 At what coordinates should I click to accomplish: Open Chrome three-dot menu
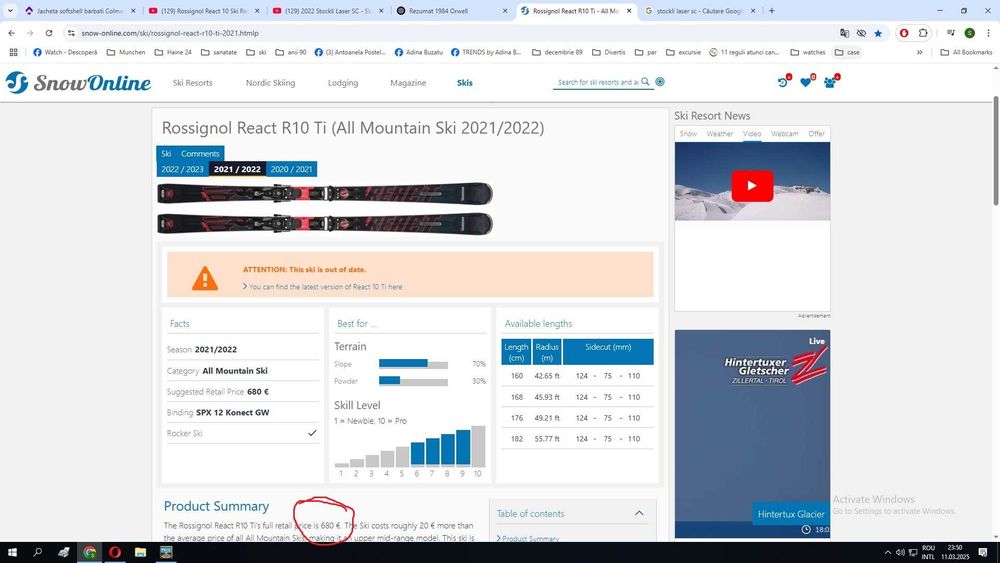point(989,33)
